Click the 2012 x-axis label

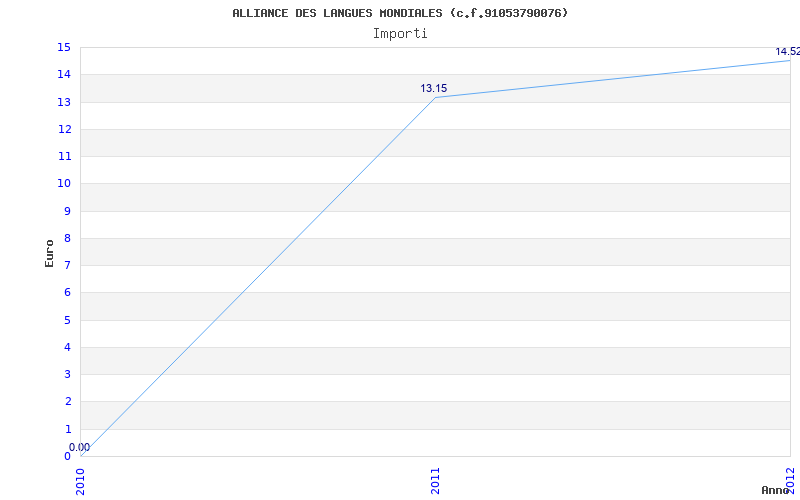pyautogui.click(x=791, y=480)
